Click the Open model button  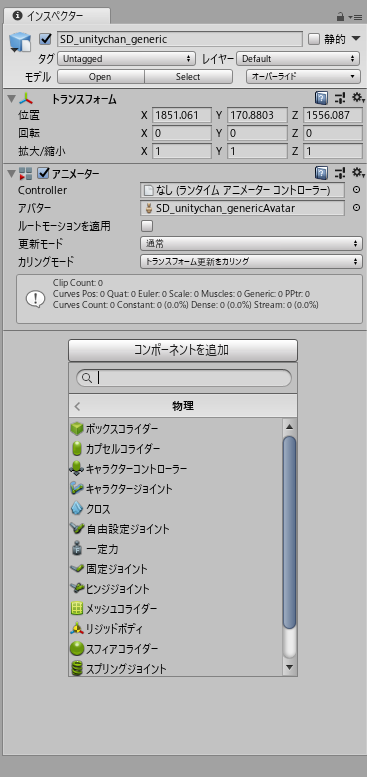(101, 77)
